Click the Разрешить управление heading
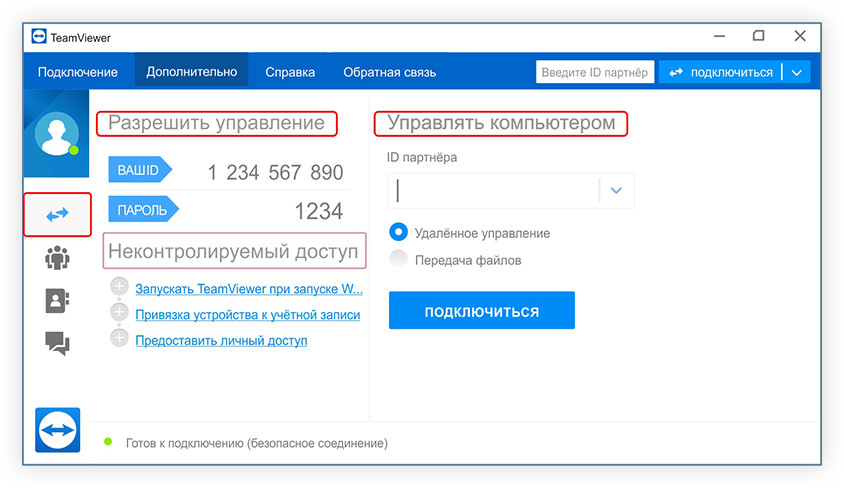The height and width of the screenshot is (488, 844). 216,123
